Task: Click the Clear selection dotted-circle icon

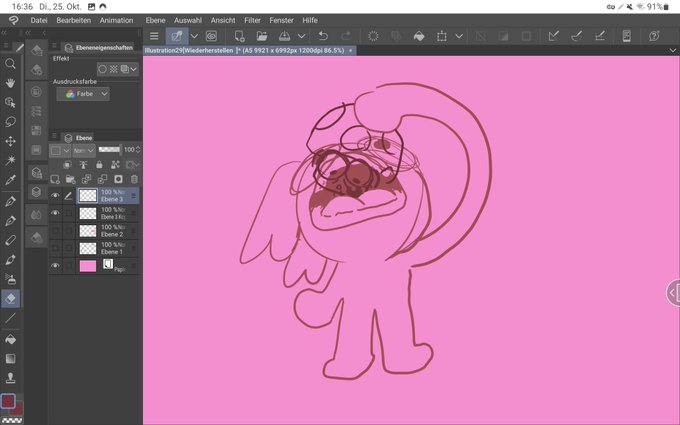Action: coord(373,36)
